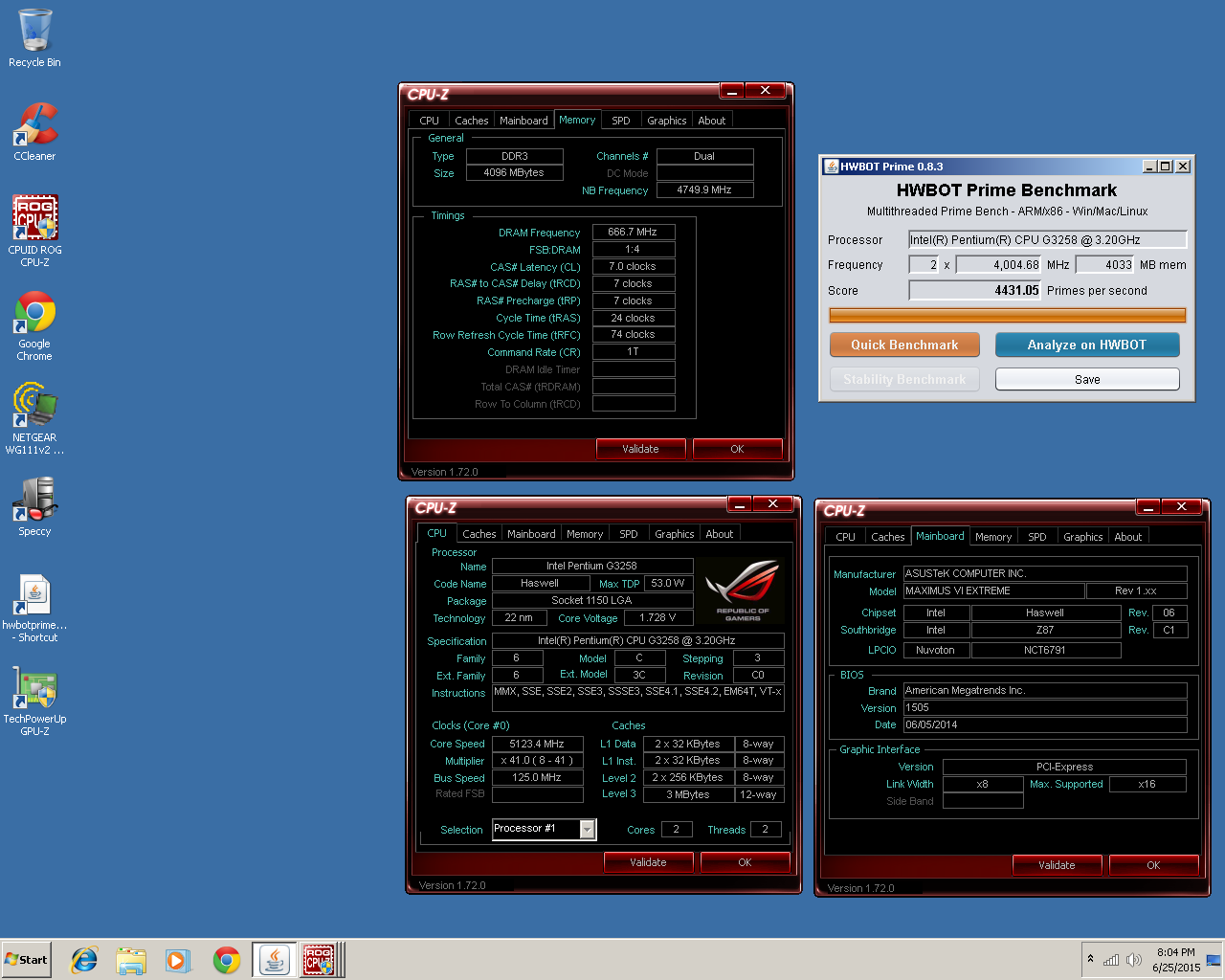Click Save in HWBOT Prime
1225x980 pixels.
(1087, 380)
